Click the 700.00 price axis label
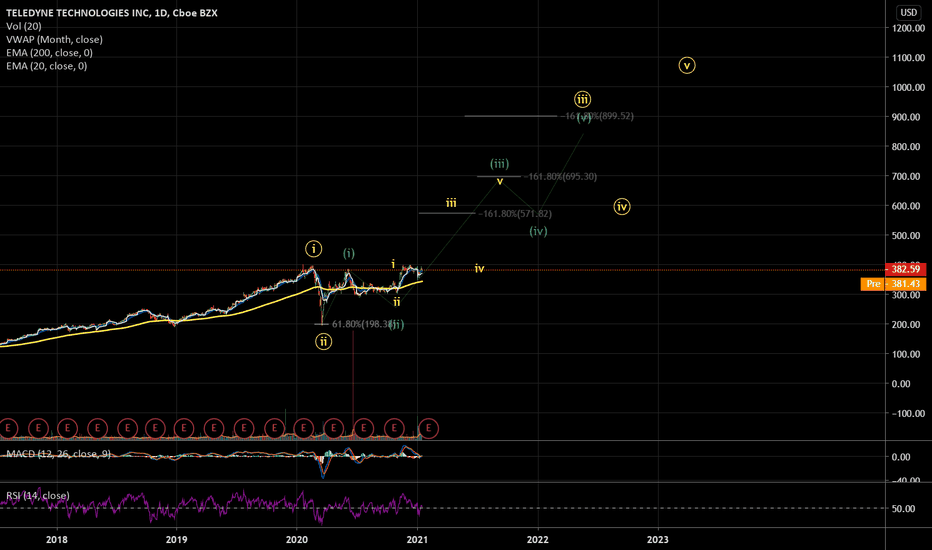Viewport: 932px width, 550px height. [908, 177]
